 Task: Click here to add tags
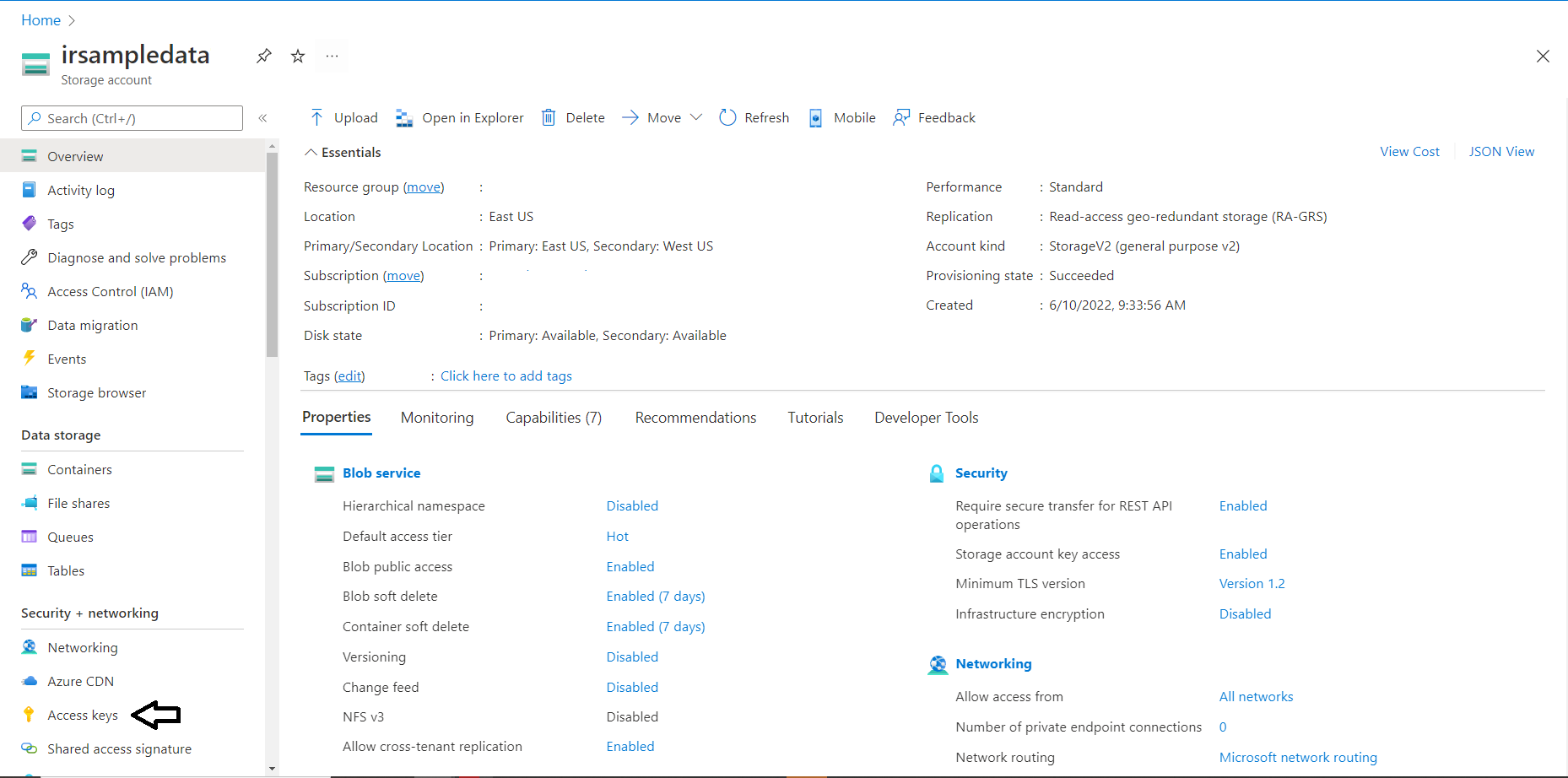click(x=506, y=375)
